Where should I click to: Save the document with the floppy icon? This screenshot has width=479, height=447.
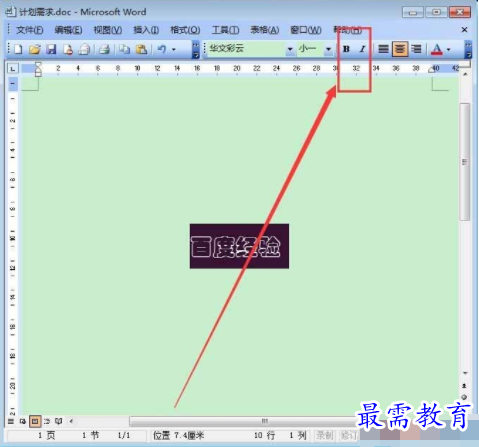[51, 50]
